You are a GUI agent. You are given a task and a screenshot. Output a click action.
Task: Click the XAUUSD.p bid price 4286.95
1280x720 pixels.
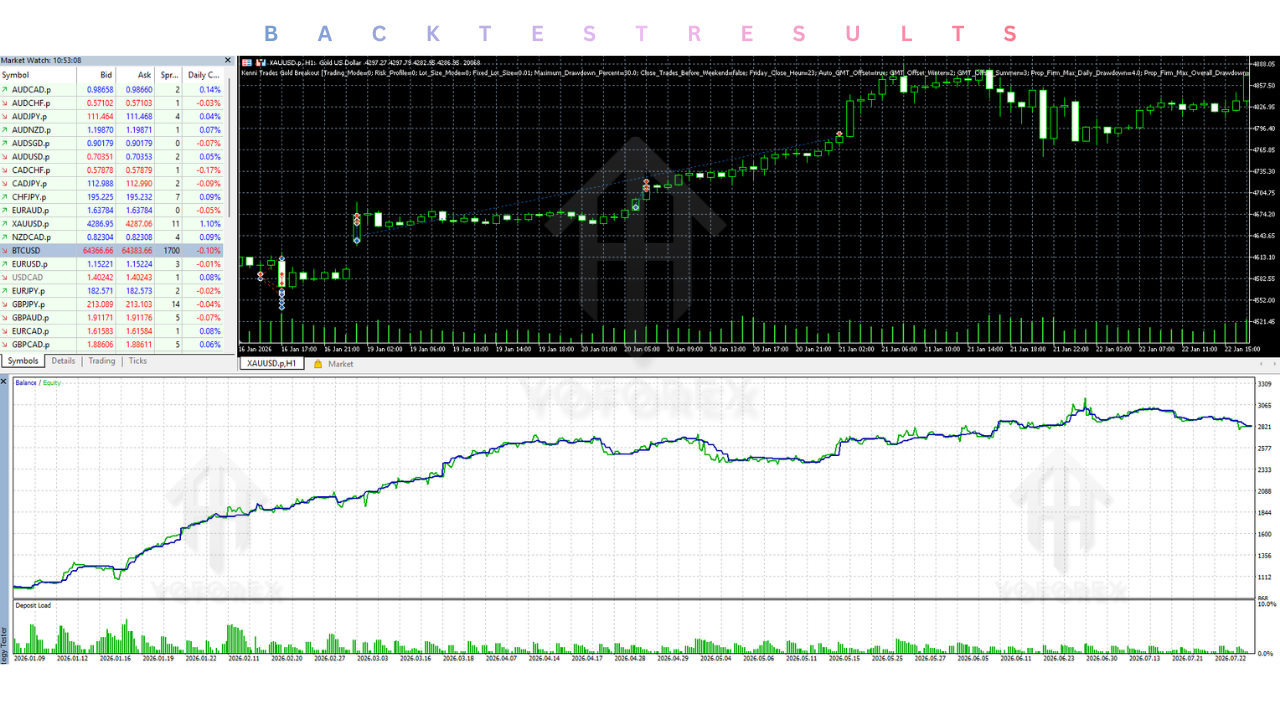100,224
